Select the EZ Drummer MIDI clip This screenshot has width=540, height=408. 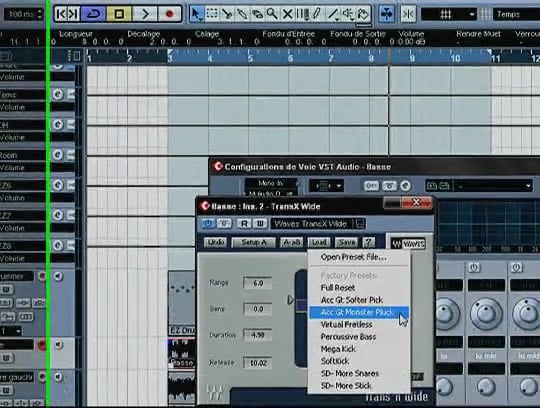tap(181, 303)
